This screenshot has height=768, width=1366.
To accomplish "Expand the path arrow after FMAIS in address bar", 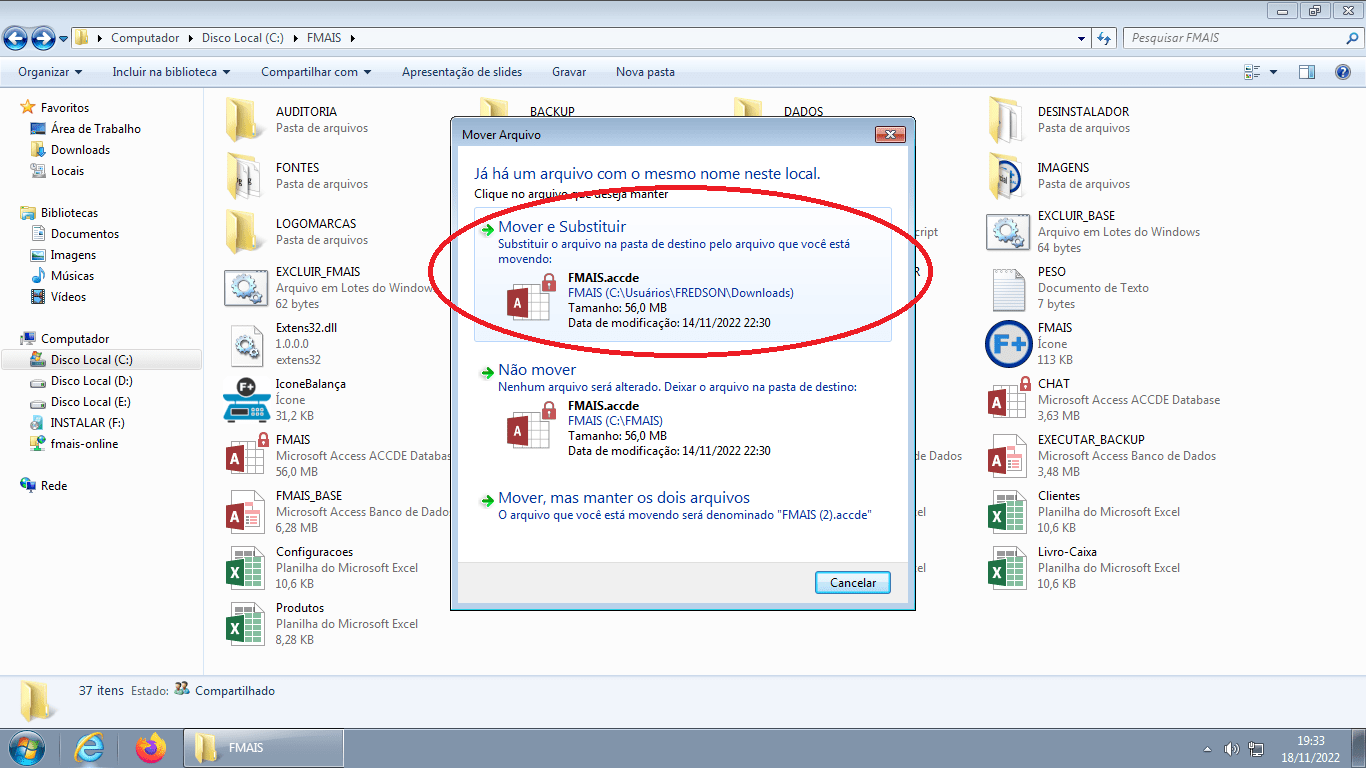I will tap(352, 38).
